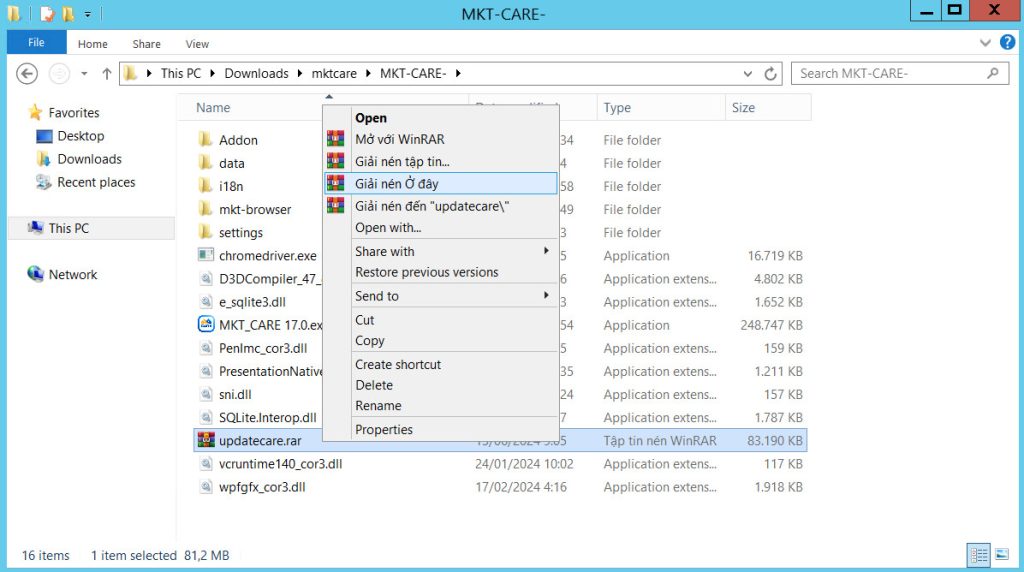Choose Cut from the context menu

pos(364,319)
